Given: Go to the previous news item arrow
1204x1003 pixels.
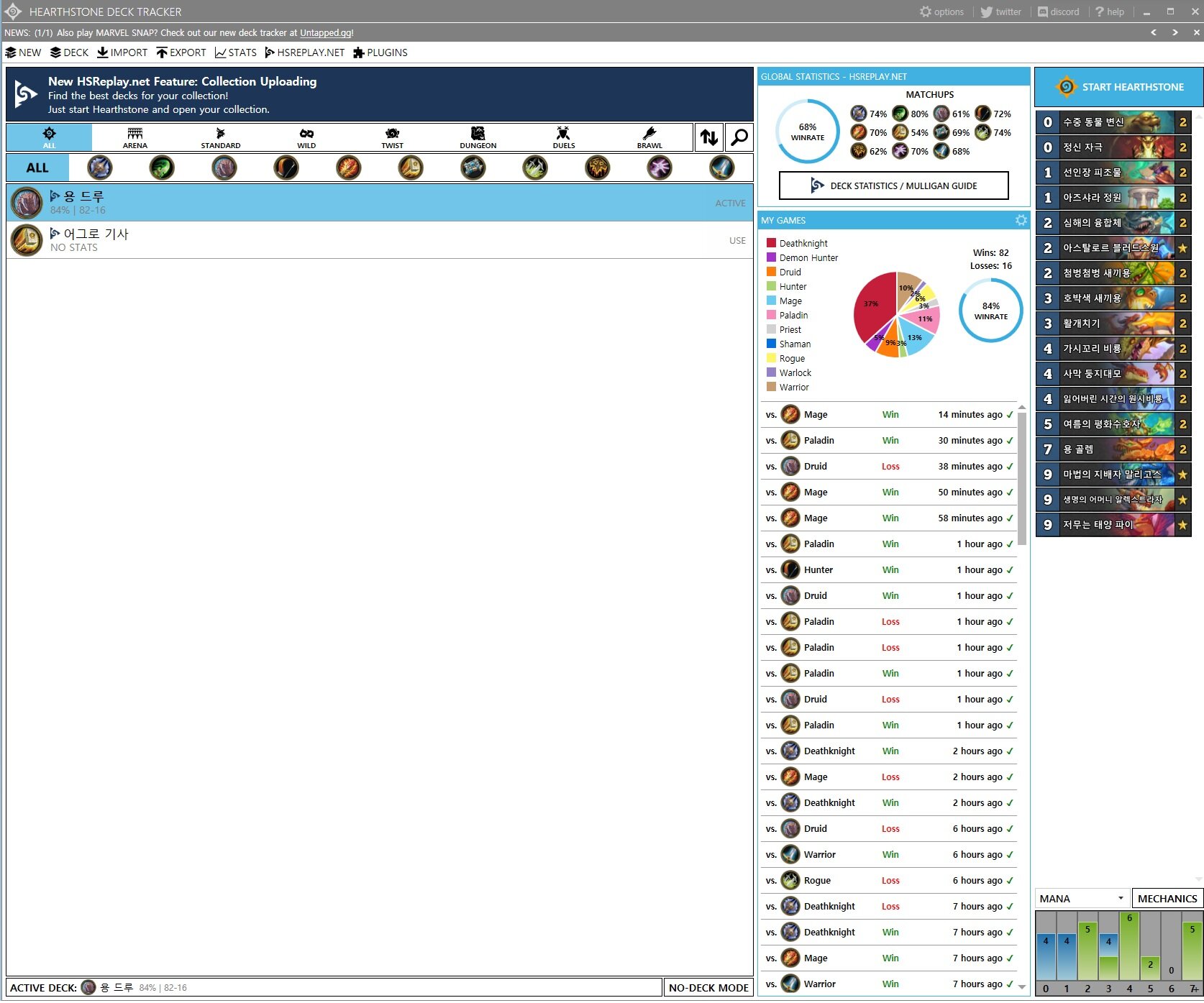Looking at the screenshot, I should (1154, 32).
